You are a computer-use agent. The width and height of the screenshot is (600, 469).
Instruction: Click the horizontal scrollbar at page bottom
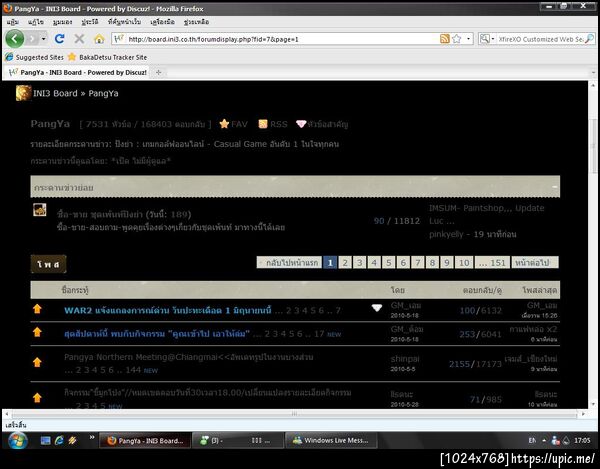point(295,414)
